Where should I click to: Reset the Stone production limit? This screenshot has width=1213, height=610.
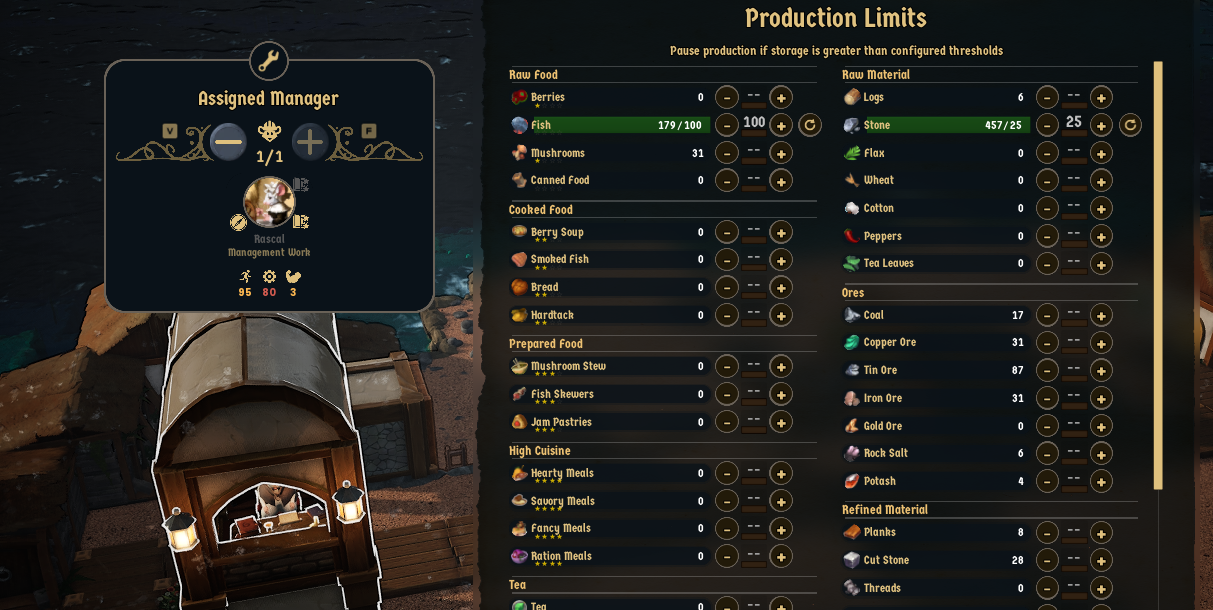coord(1130,125)
